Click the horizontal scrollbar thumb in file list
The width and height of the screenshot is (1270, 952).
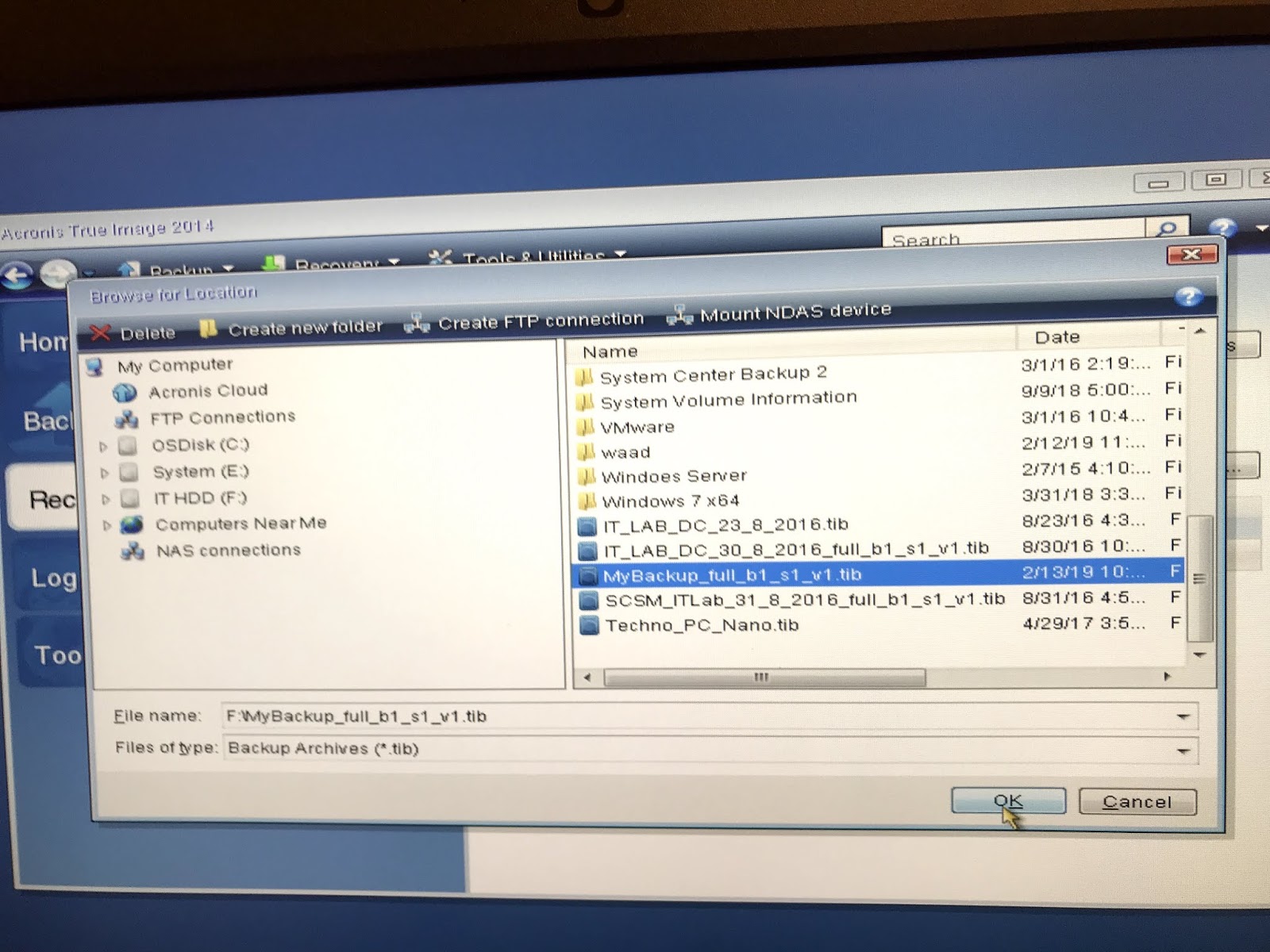[x=764, y=678]
